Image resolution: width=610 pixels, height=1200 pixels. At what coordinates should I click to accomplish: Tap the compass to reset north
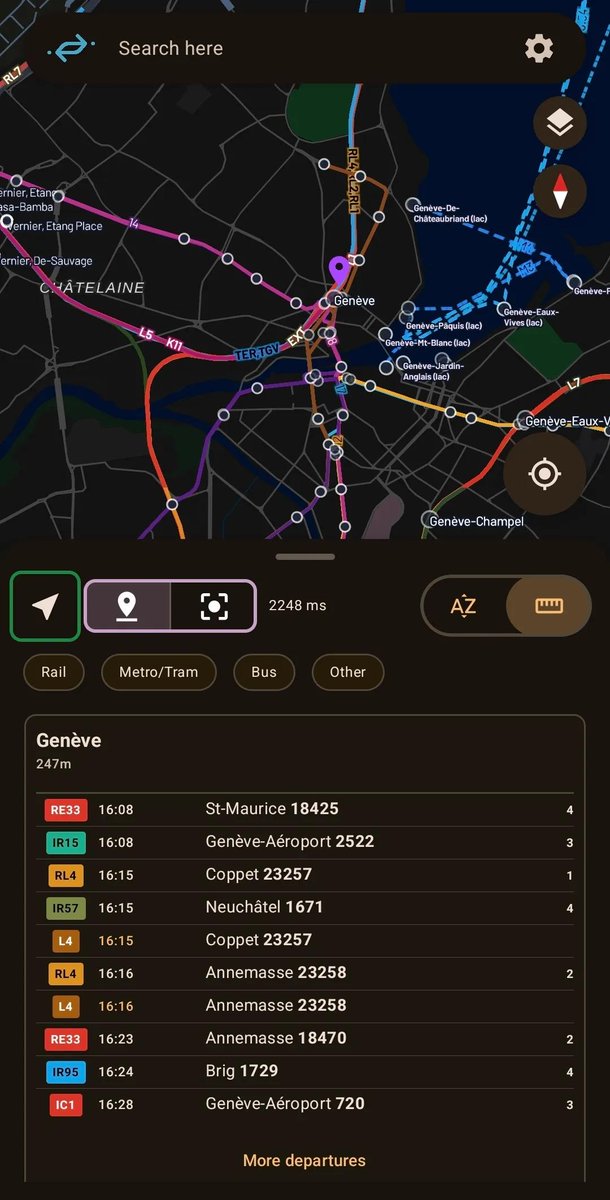point(560,190)
